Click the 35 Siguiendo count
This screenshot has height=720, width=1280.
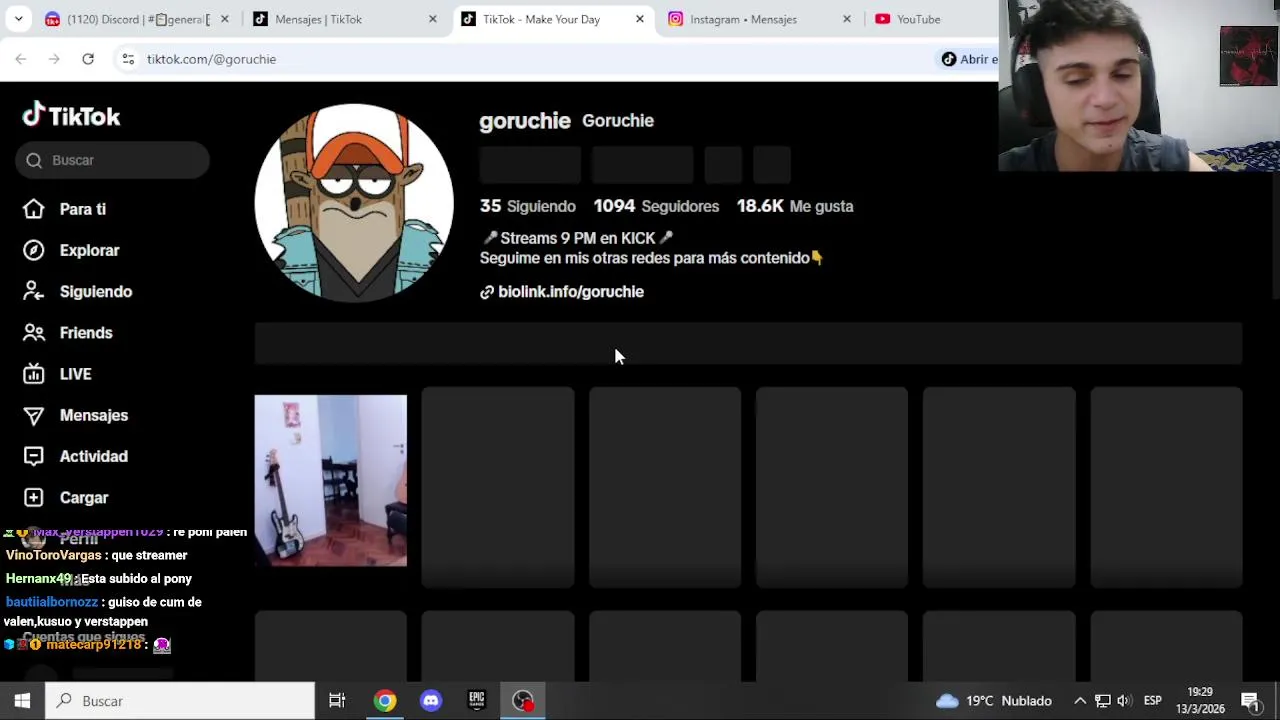tap(528, 206)
